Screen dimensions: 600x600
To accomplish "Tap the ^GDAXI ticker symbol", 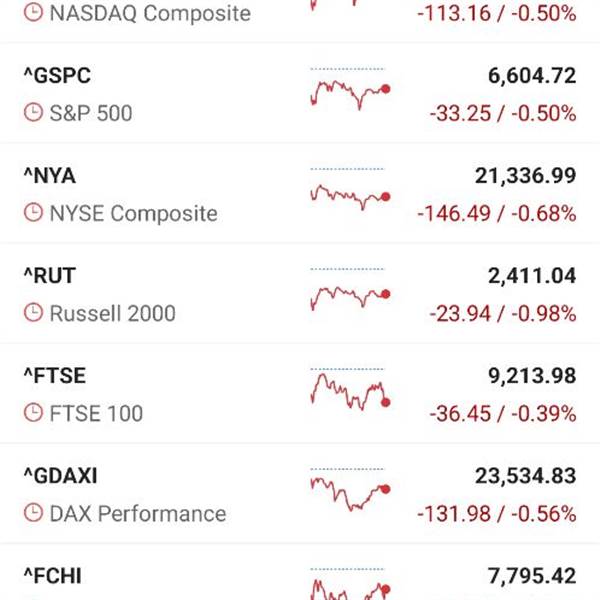I will (x=60, y=476).
